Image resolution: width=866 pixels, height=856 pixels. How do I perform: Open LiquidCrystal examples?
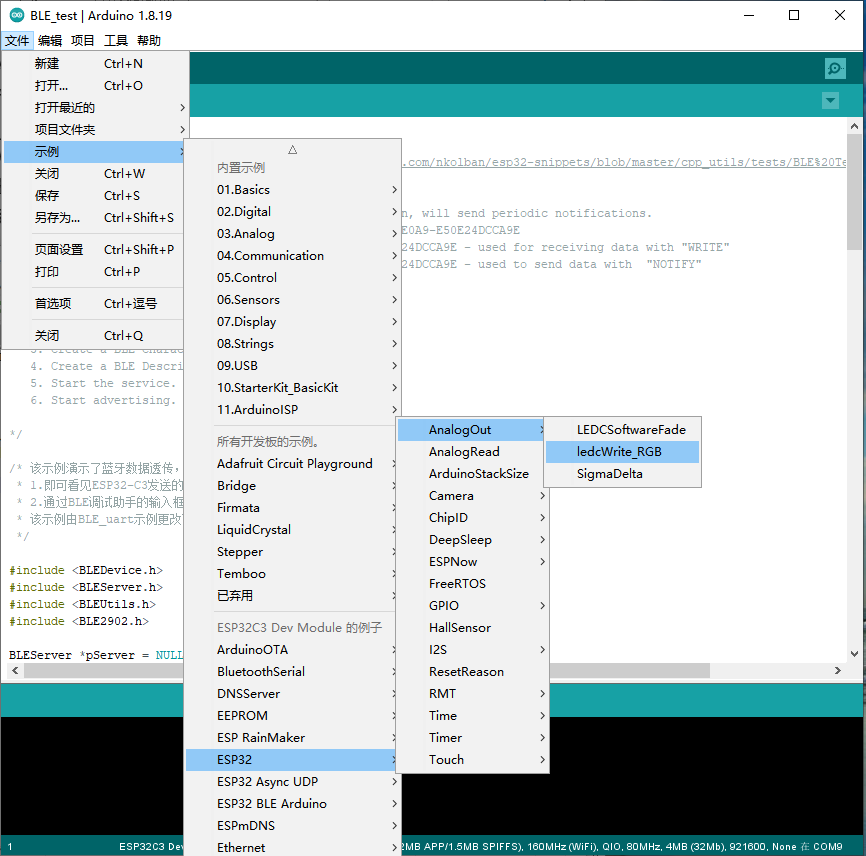[292, 530]
